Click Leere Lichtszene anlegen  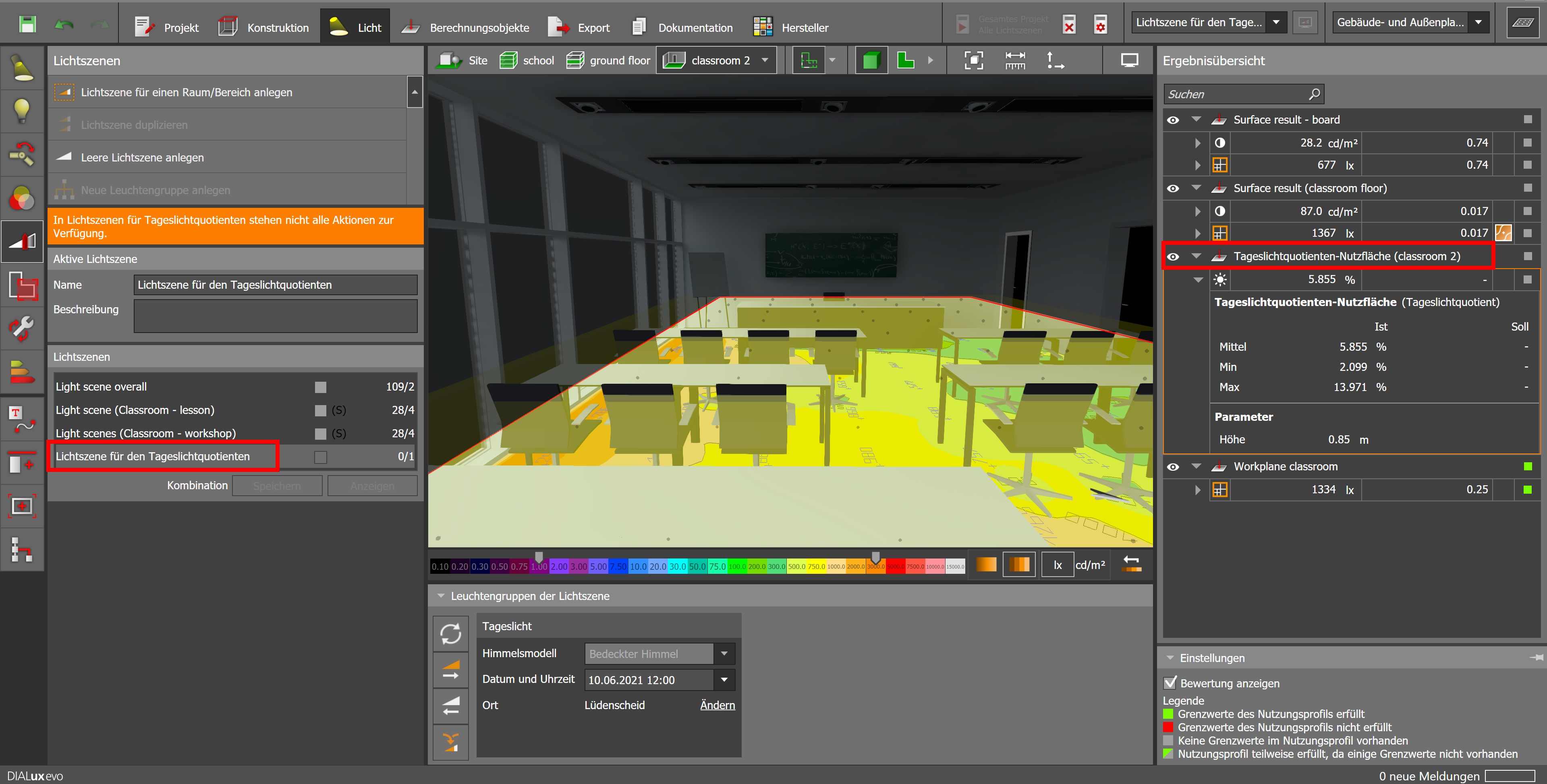point(142,157)
